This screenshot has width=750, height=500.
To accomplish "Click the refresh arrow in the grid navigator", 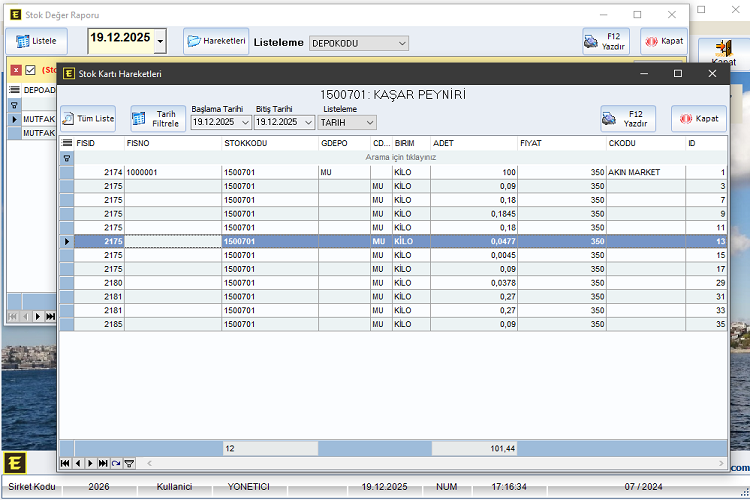I will click(116, 463).
